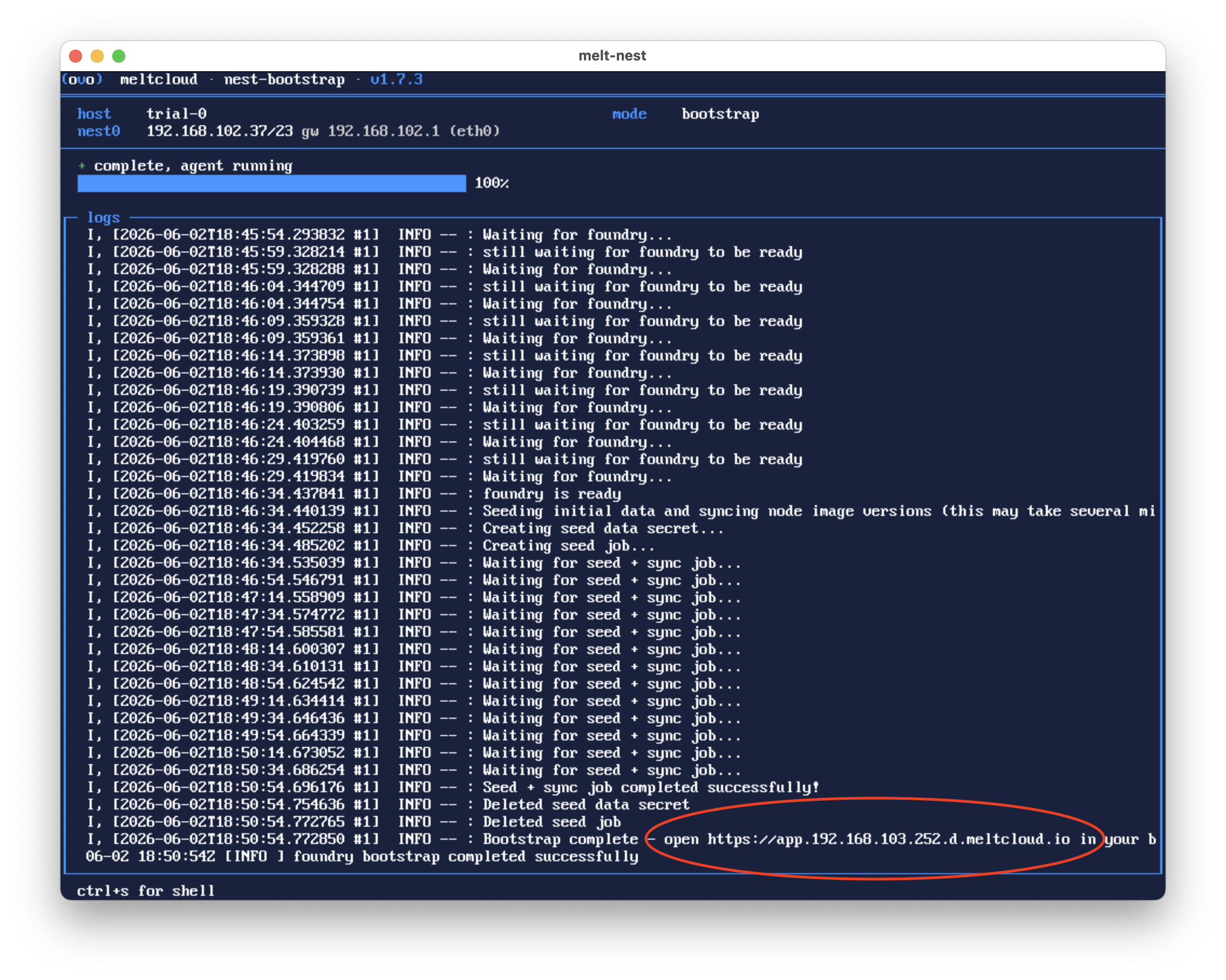Click the blue 100% progress bar
Screen dimensions: 1226x980
tap(272, 183)
